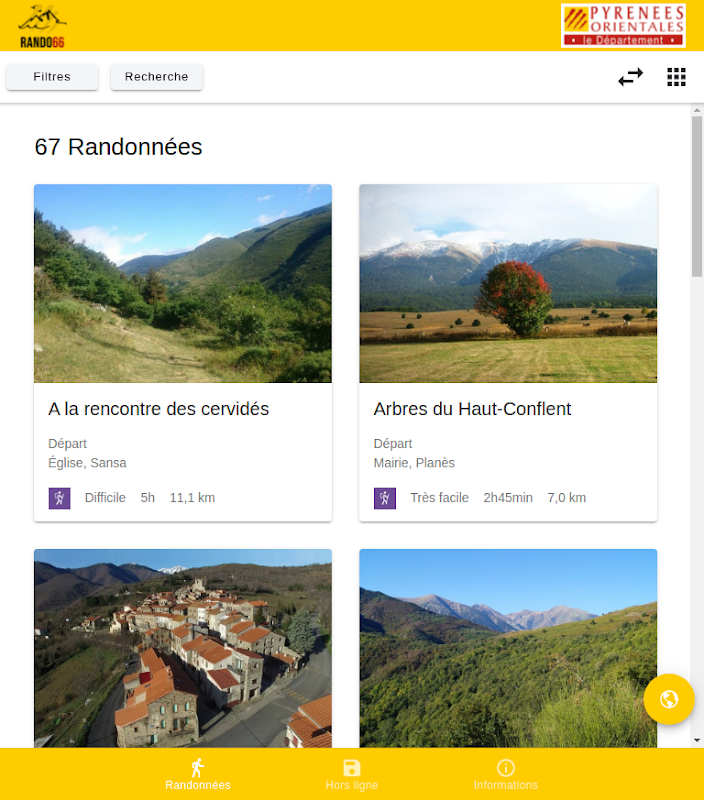Open 'Arbres du Haut-Conflent' hike title
Screen dimensions: 704x800
(472, 409)
